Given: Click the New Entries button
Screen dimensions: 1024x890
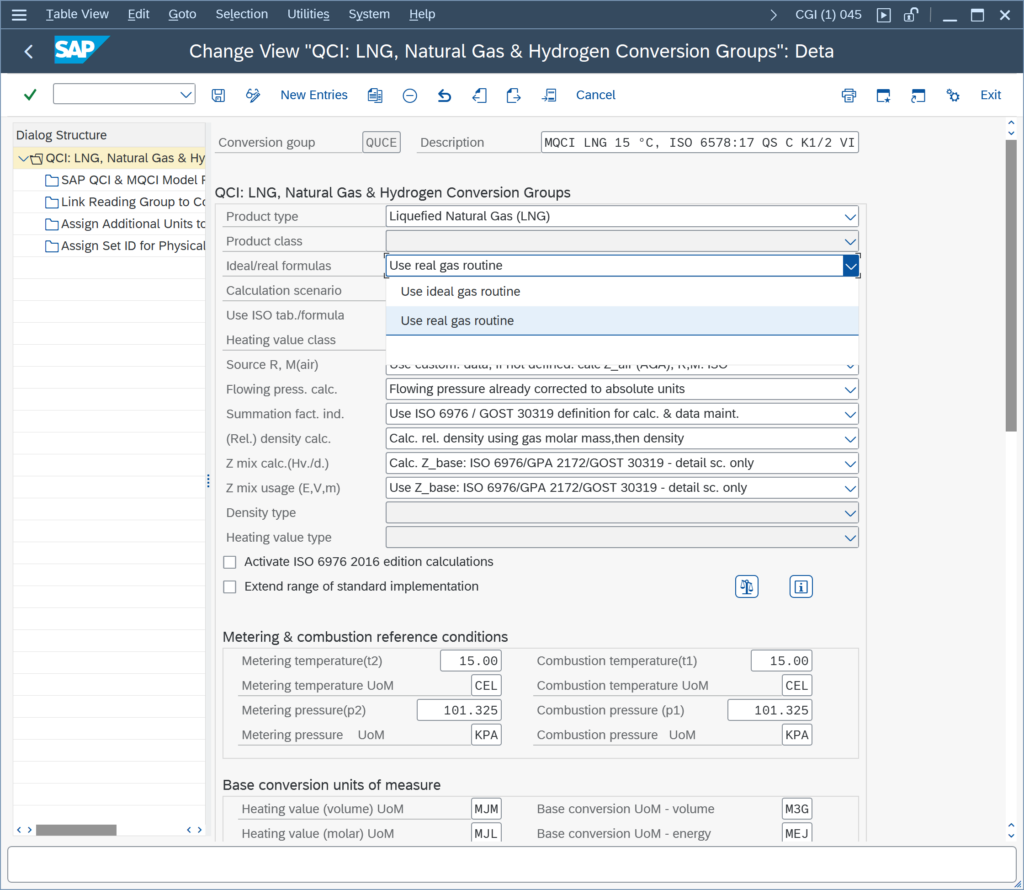Looking at the screenshot, I should 314,95.
